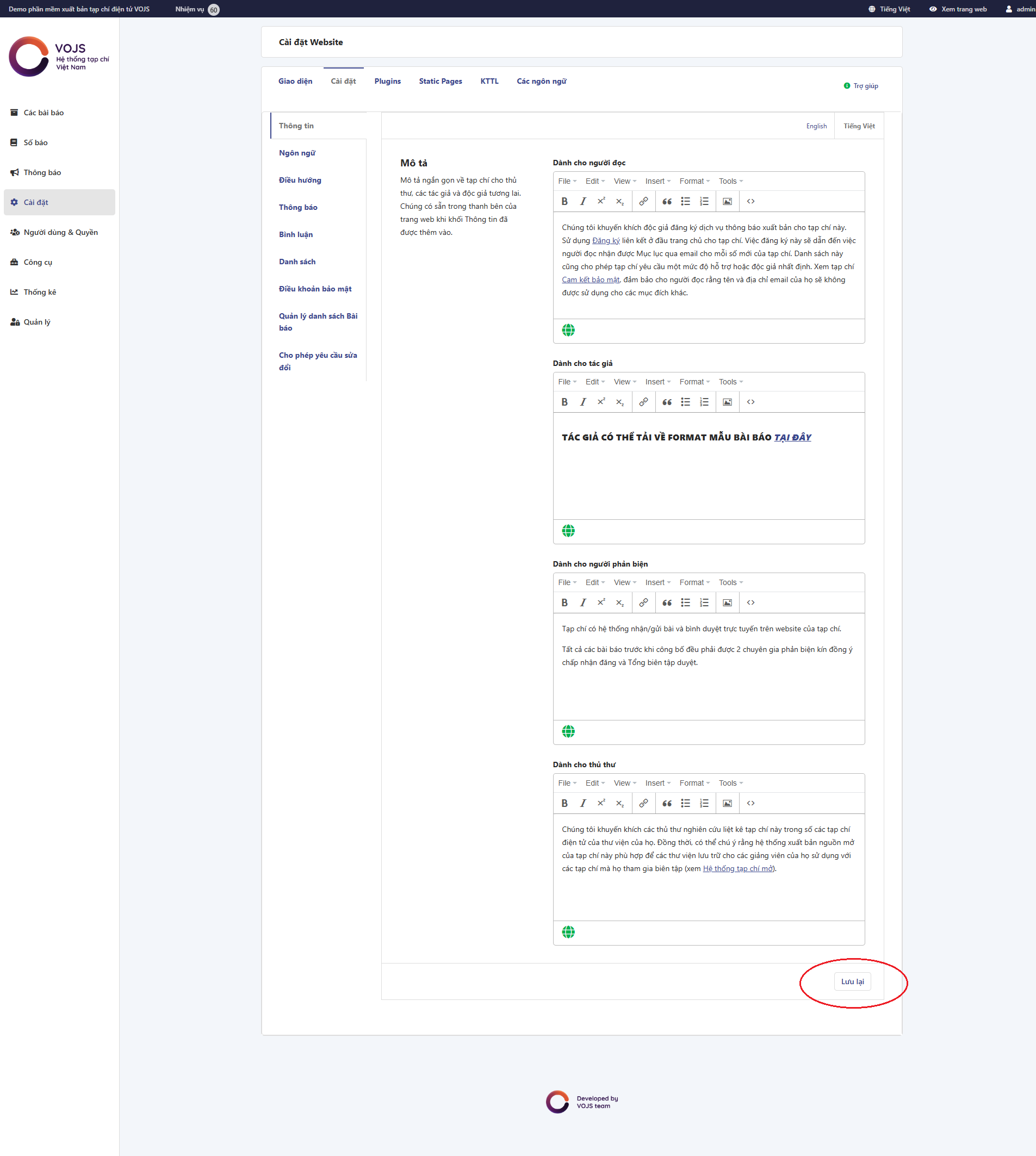Image resolution: width=1036 pixels, height=1156 pixels.
Task: Open File menu in reviewer editor
Action: 566,583
